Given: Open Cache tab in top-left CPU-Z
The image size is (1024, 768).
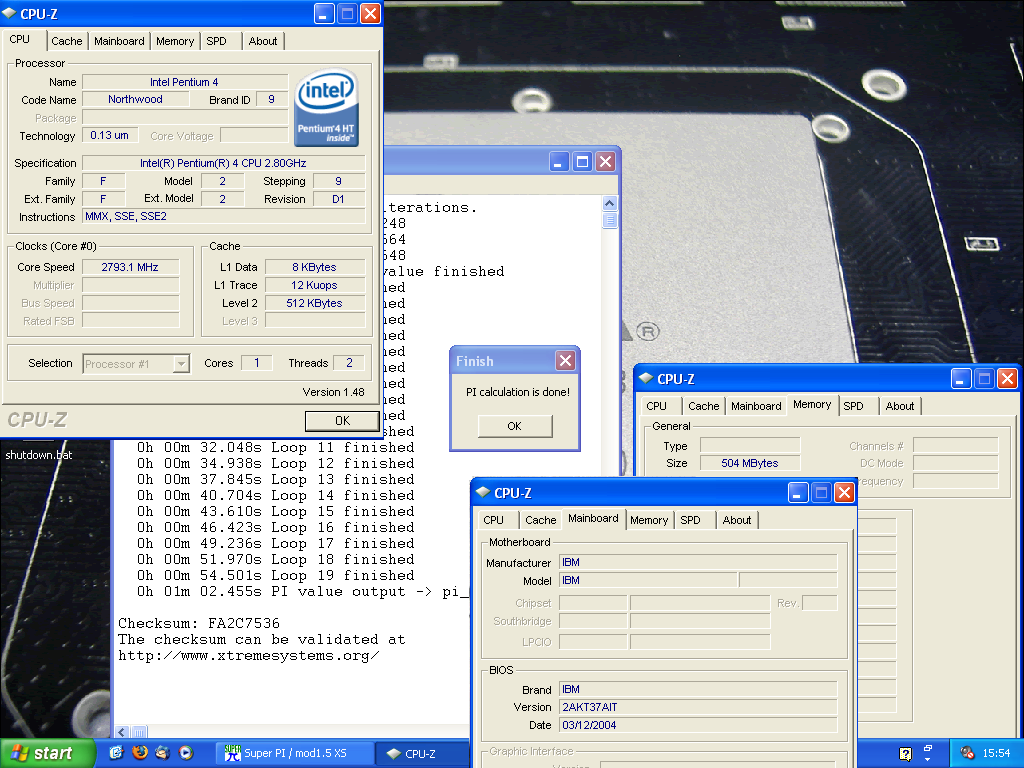Looking at the screenshot, I should coord(67,41).
